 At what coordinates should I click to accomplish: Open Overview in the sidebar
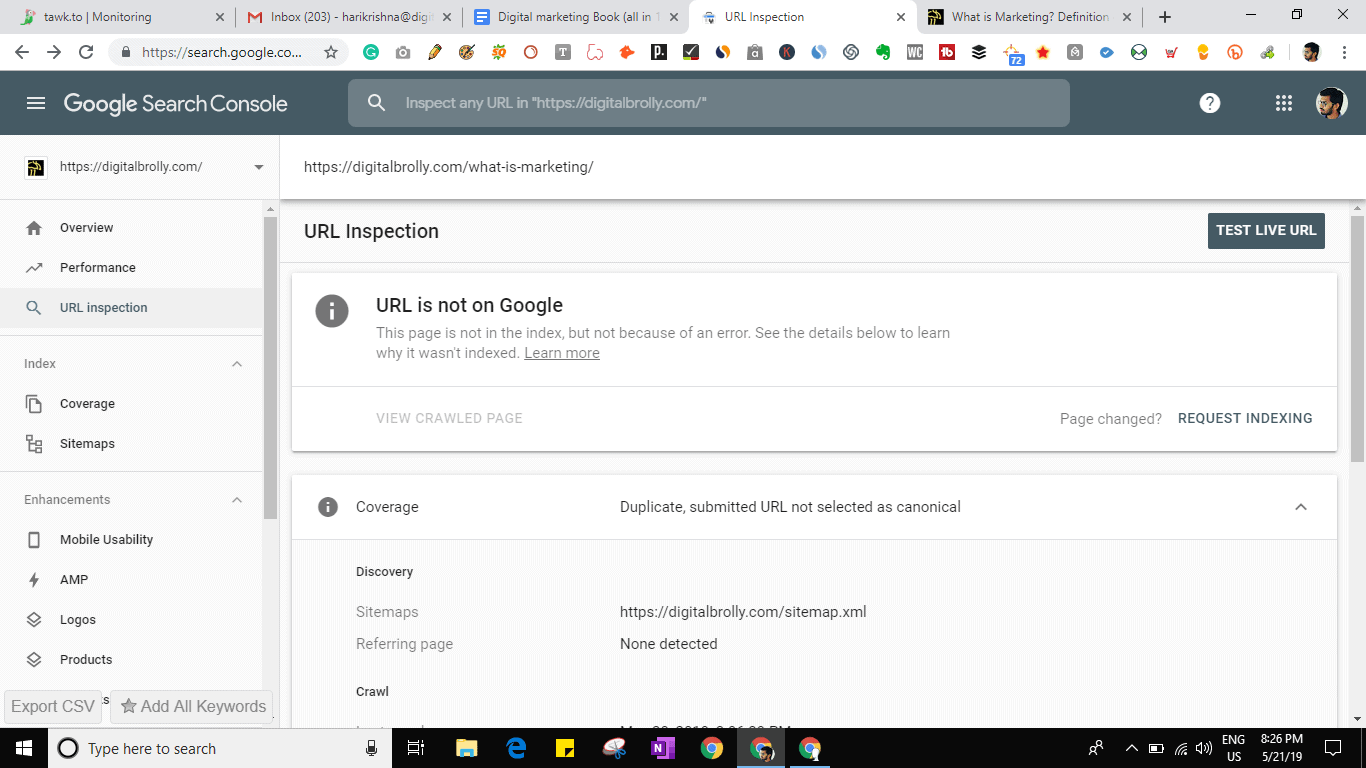[131, 228]
